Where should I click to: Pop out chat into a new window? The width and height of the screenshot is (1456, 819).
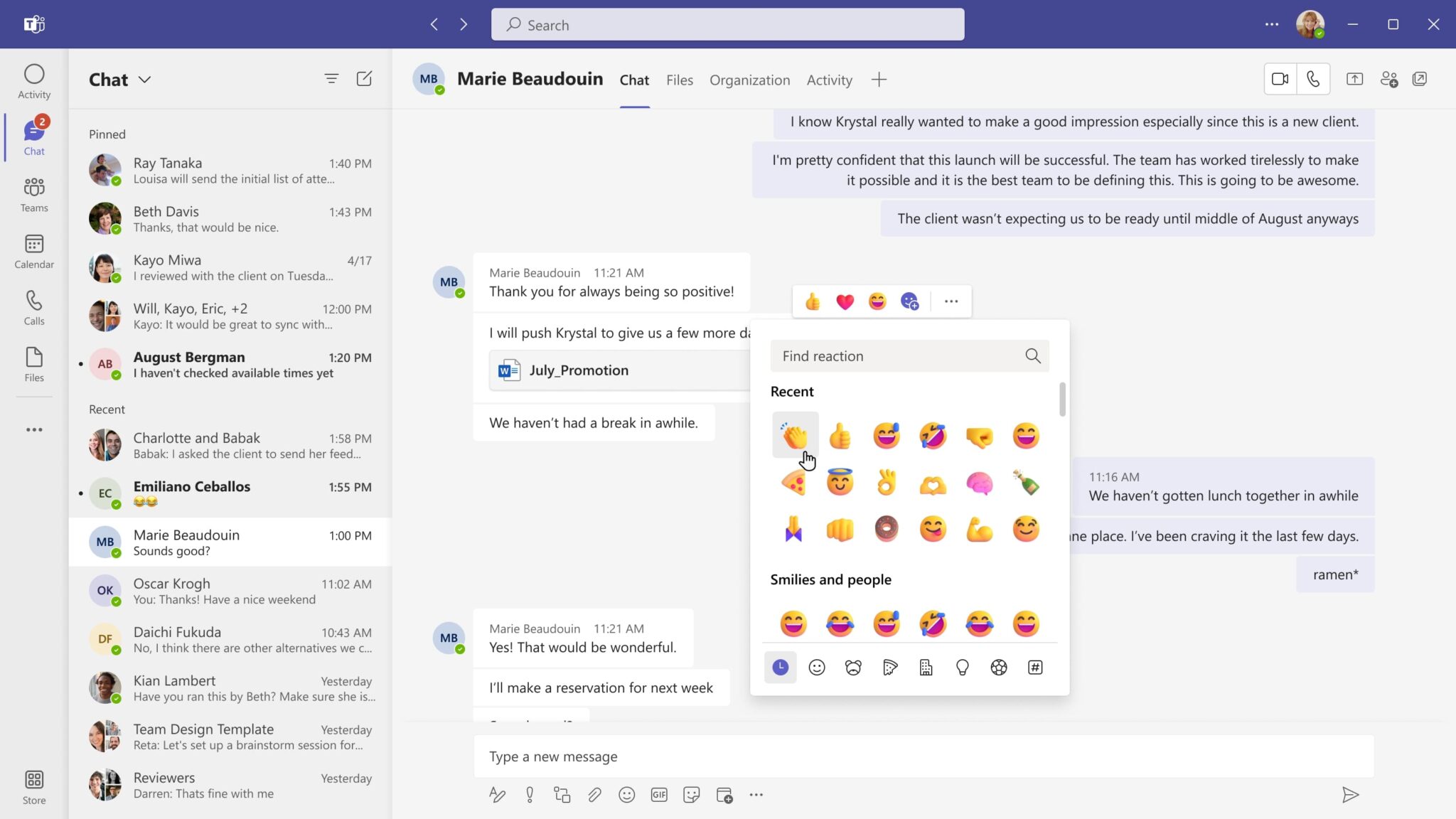click(x=1420, y=79)
